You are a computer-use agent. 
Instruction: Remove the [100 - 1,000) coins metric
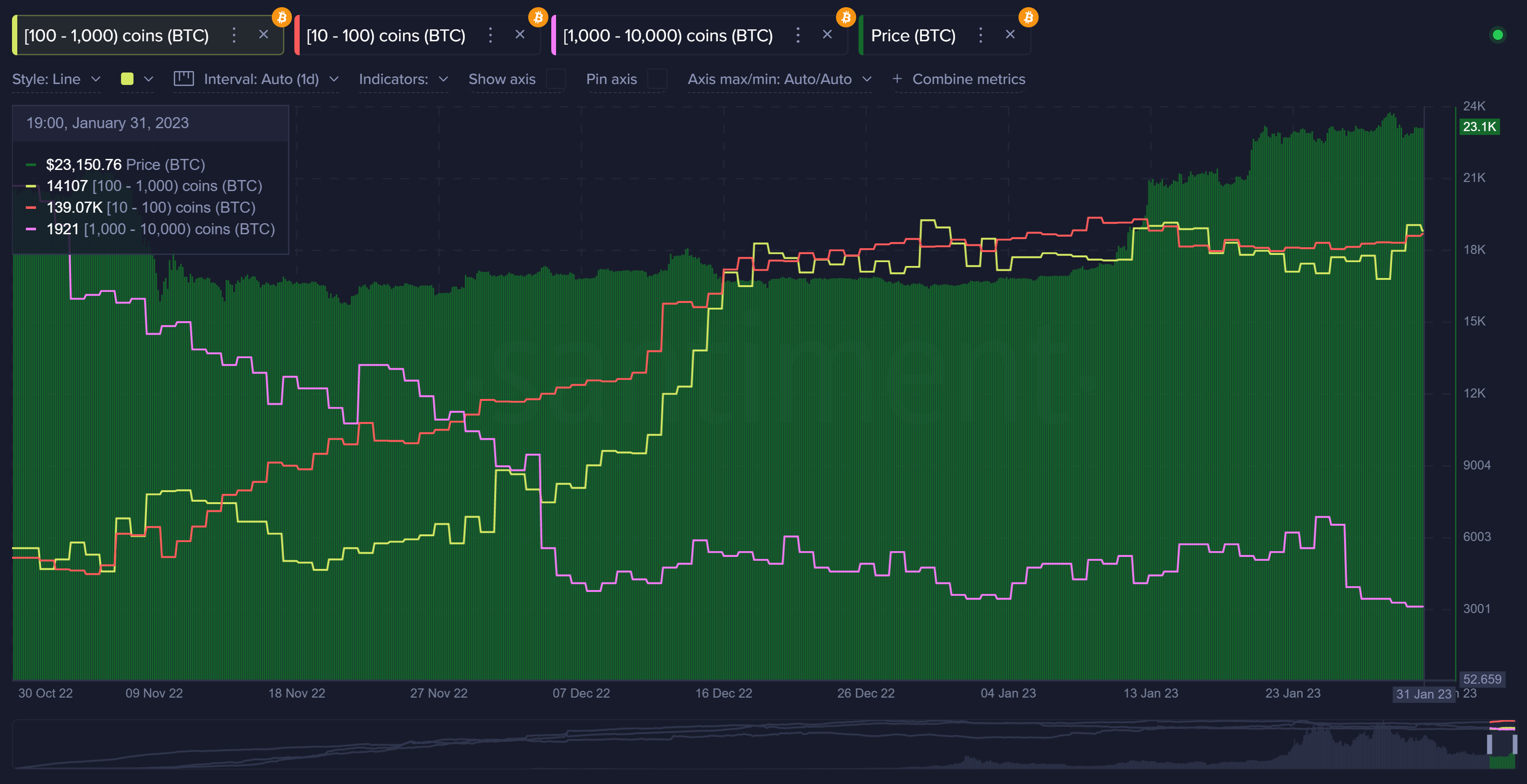click(x=264, y=35)
